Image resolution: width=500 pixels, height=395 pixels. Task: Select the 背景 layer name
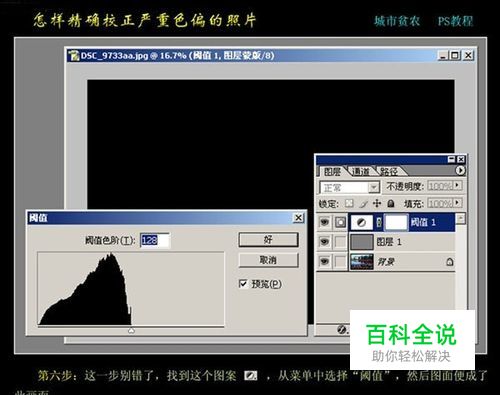point(386,262)
